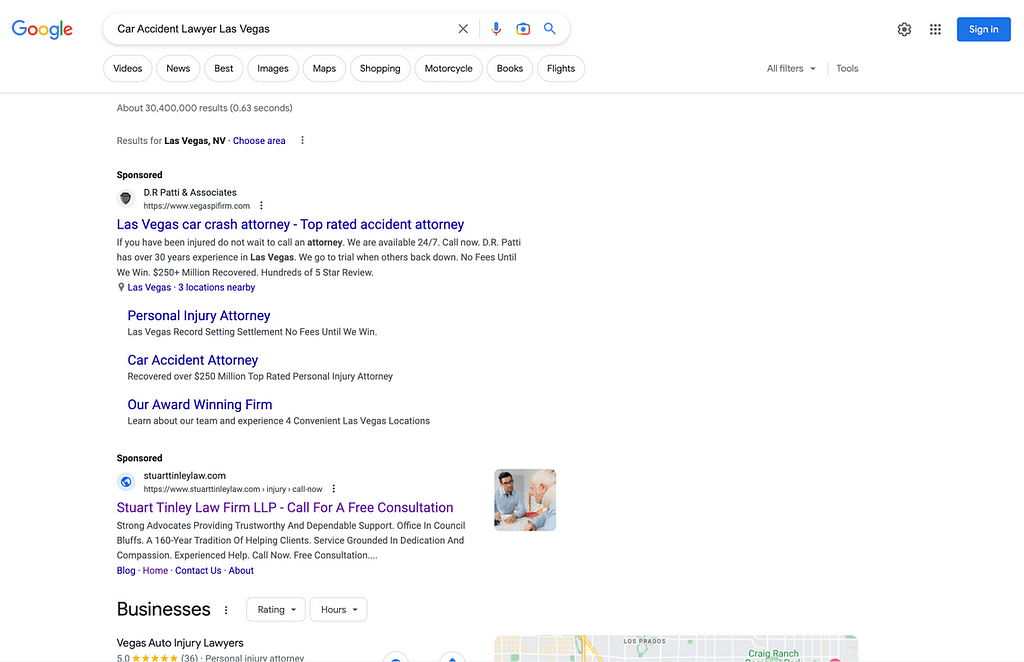
Task: Click the Blog link under Stuart Tinley
Action: coord(126,571)
